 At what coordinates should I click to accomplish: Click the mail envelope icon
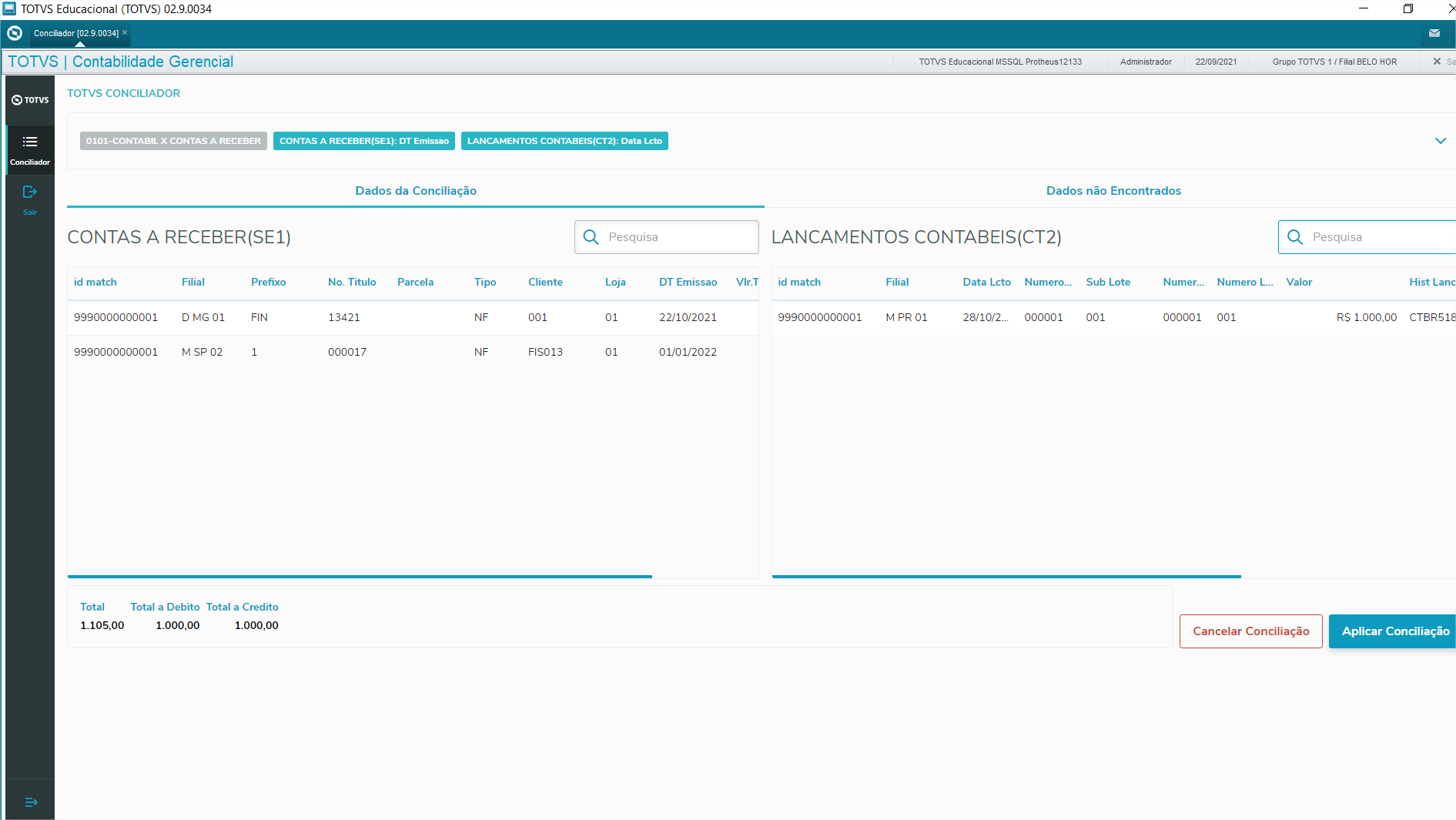click(x=1434, y=33)
